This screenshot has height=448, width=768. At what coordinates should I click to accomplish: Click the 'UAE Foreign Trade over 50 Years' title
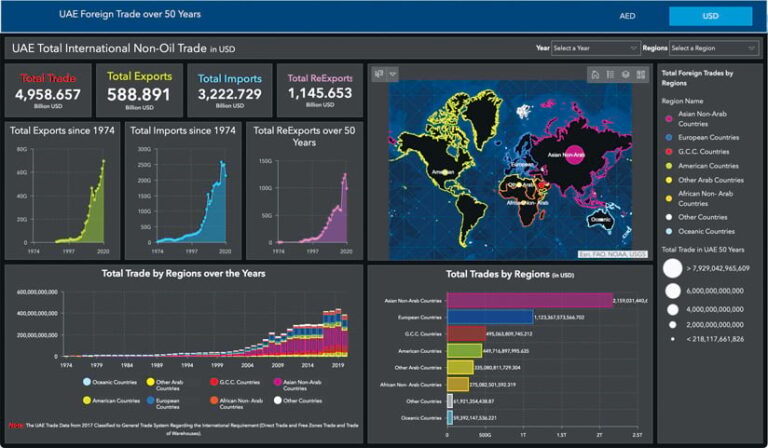pyautogui.click(x=130, y=14)
